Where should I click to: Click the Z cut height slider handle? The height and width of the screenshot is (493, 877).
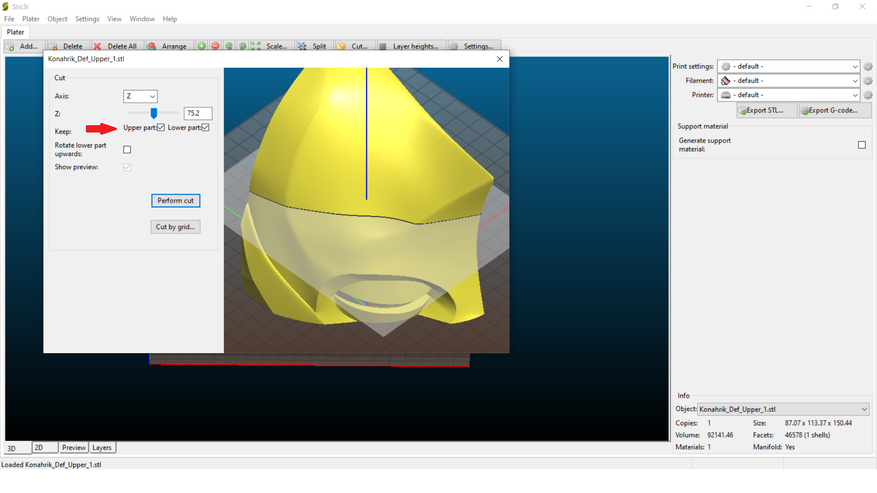(154, 113)
